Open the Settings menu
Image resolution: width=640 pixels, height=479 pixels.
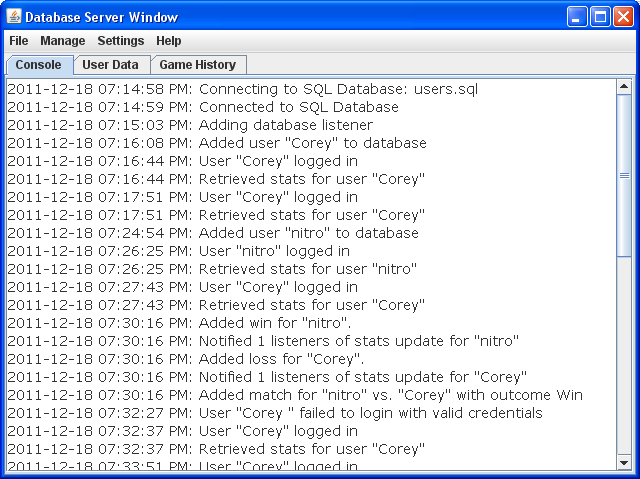[120, 41]
